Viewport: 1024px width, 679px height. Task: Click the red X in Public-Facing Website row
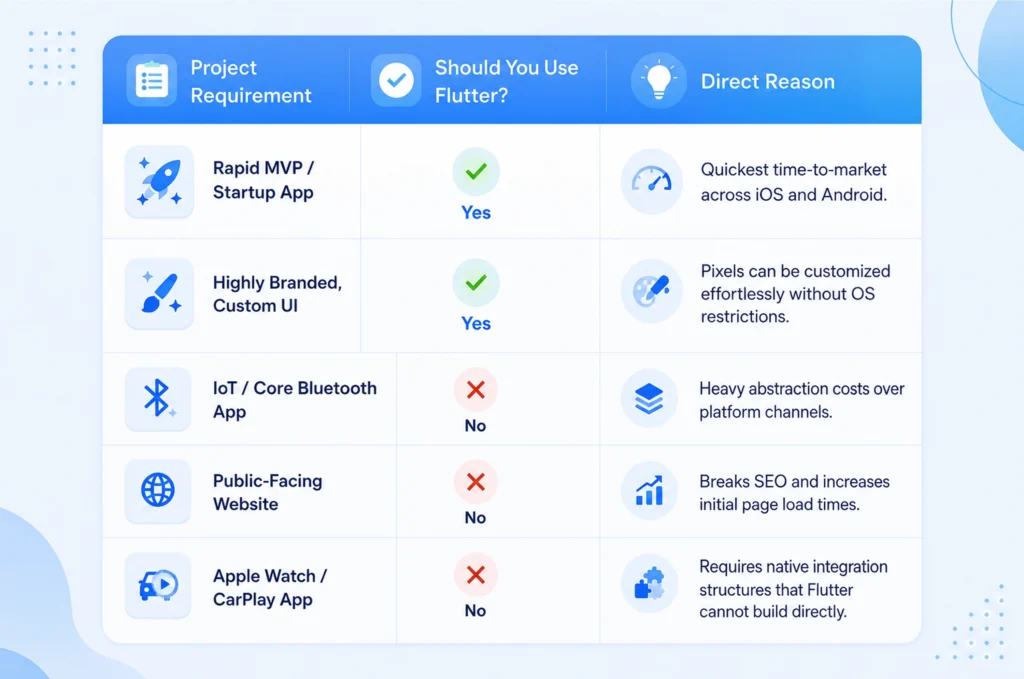(x=475, y=482)
